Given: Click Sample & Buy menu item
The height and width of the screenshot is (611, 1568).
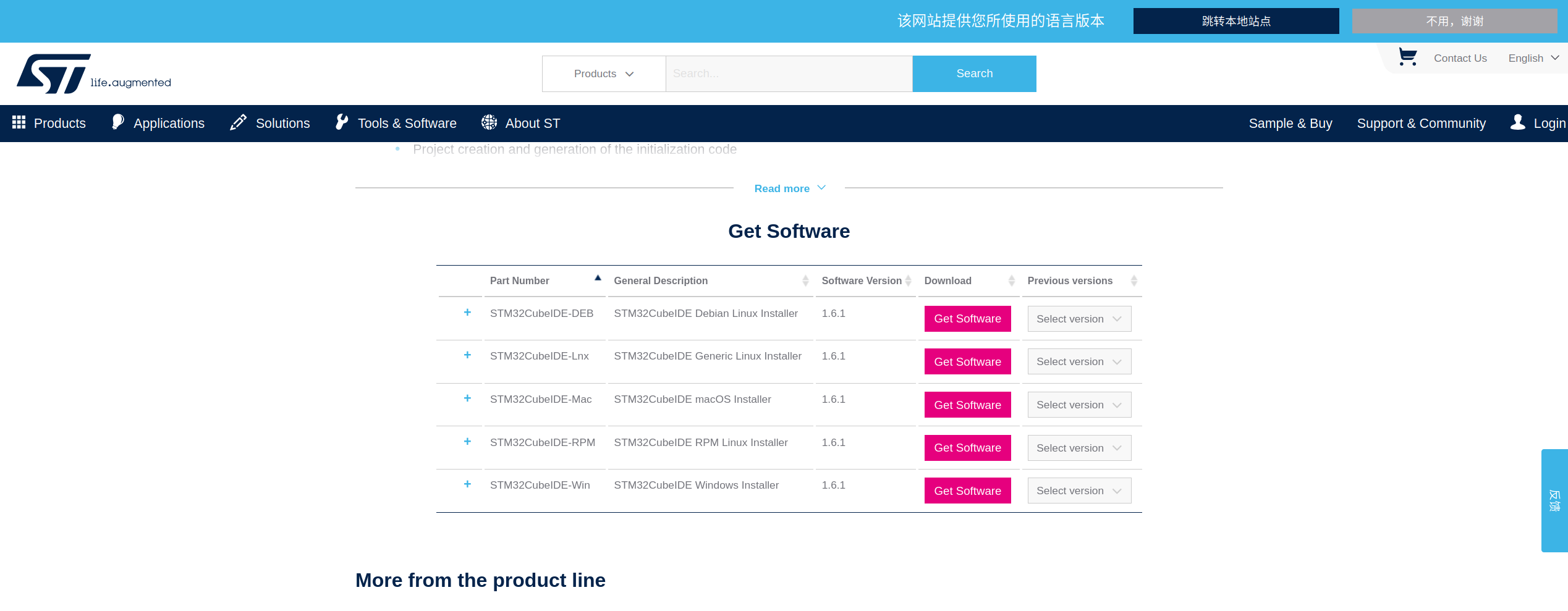Looking at the screenshot, I should click(1290, 123).
